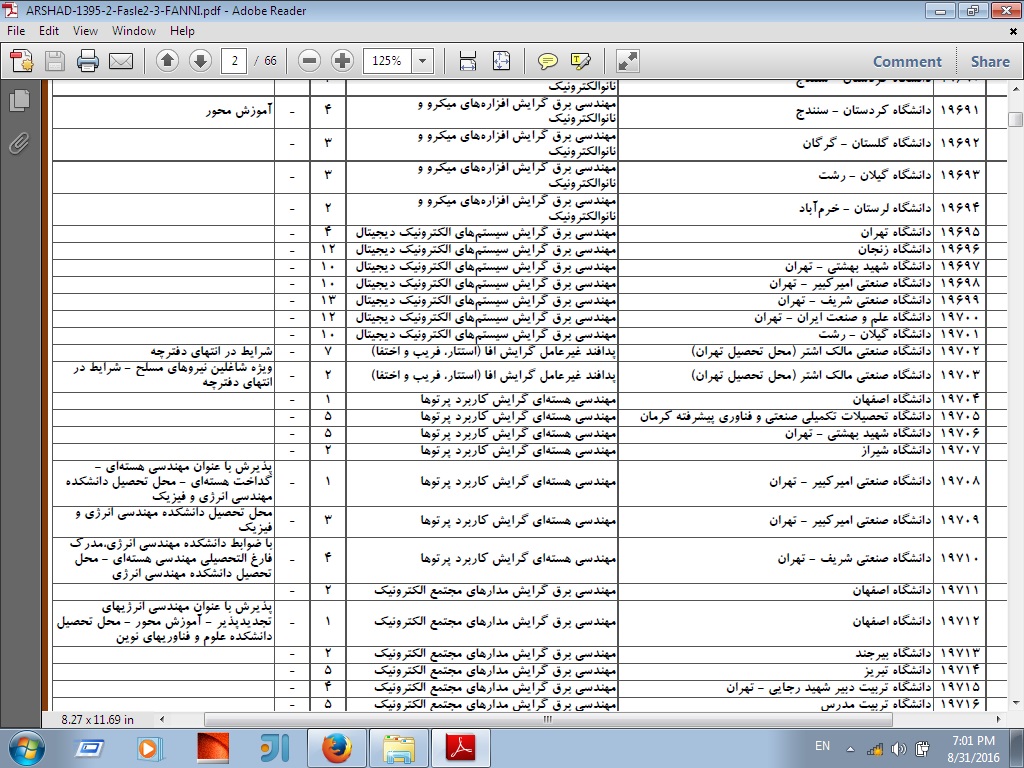Click the horizontal scrollbar thumb
The width and height of the screenshot is (1024, 768).
tap(547, 719)
